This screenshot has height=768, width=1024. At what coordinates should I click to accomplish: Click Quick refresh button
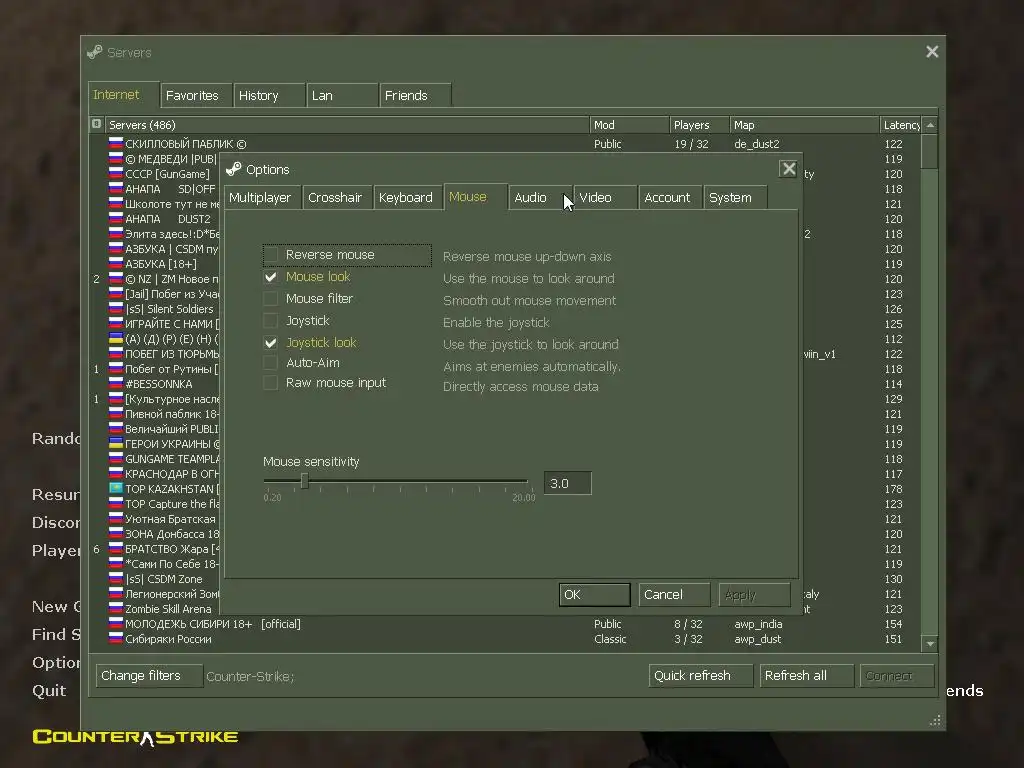pyautogui.click(x=701, y=675)
